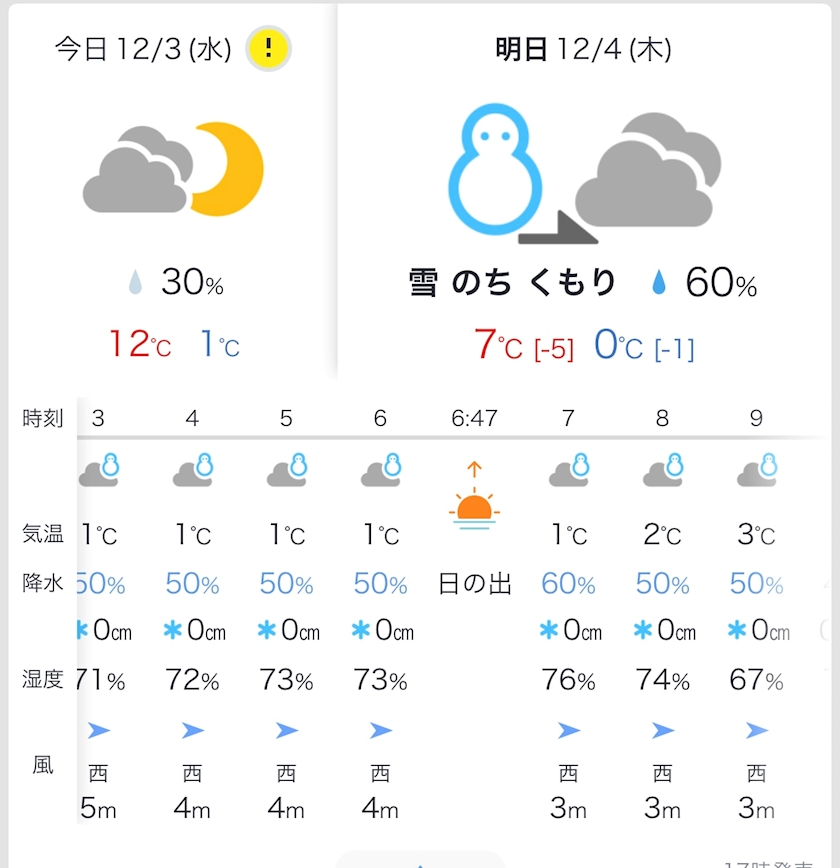
Task: Tap the 3 o'clock snow cloud icon
Action: (x=98, y=469)
